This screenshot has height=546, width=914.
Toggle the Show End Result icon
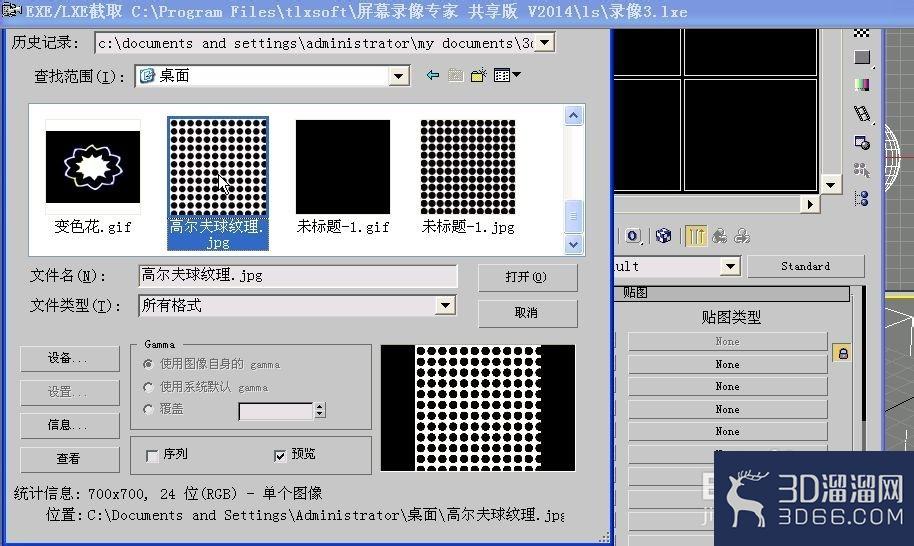click(696, 236)
